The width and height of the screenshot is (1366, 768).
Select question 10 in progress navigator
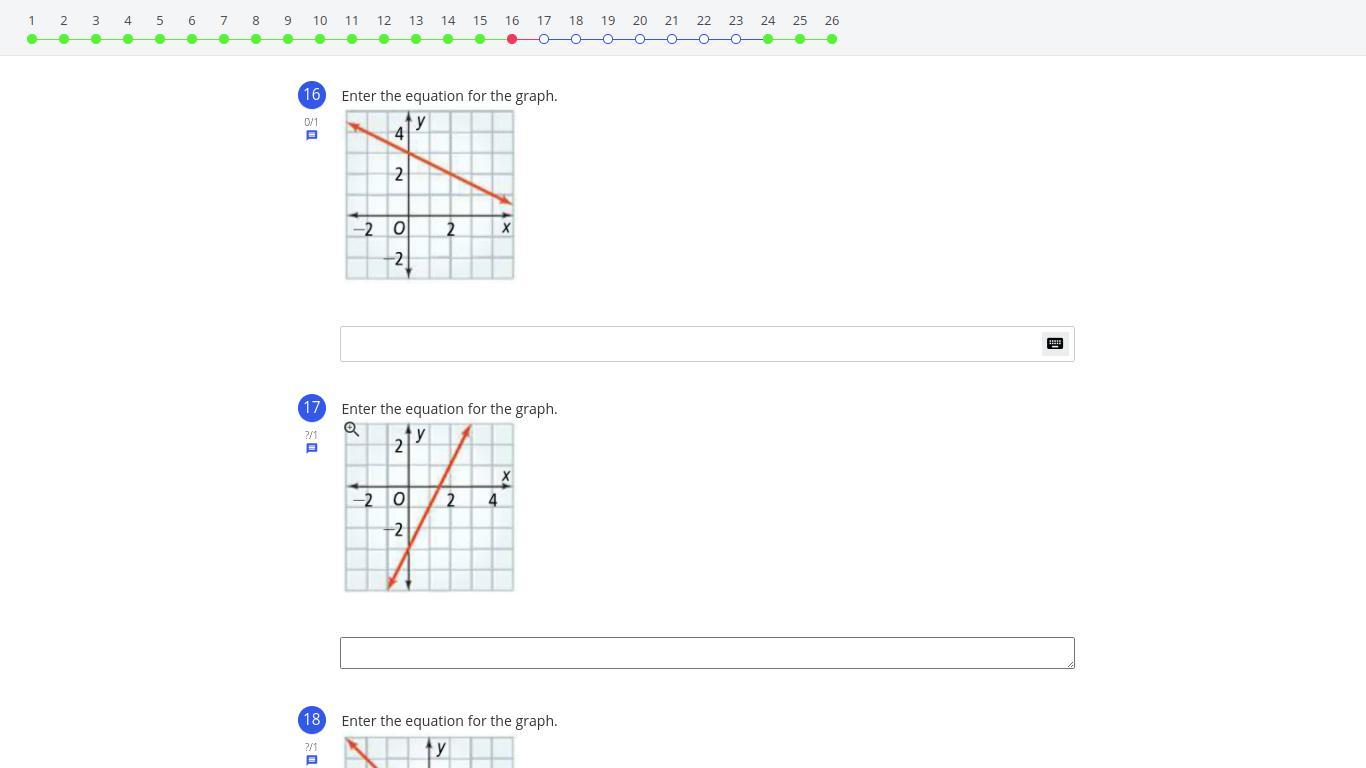(320, 39)
